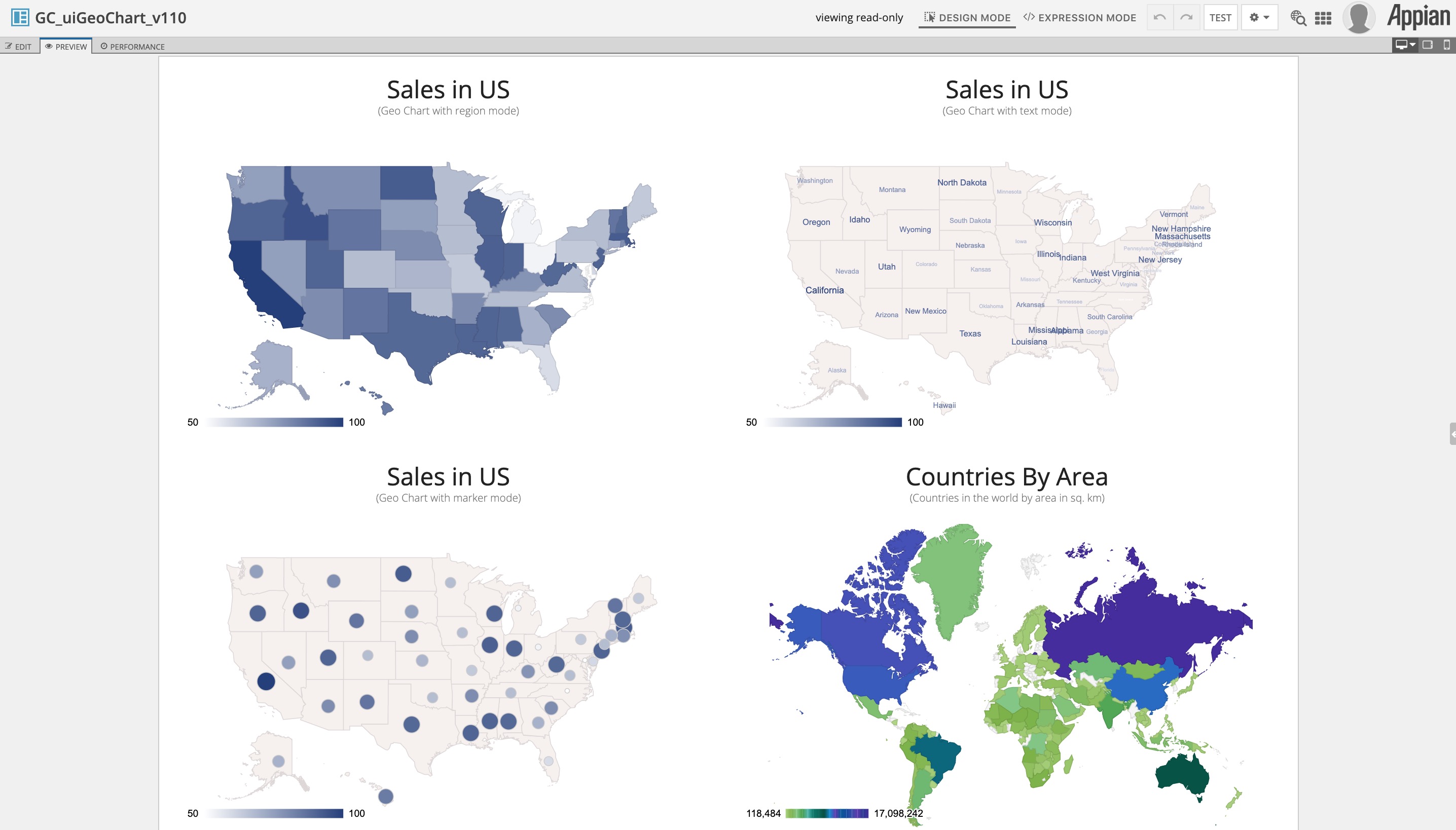Open the application grid navigation icon
1456x830 pixels.
1323,18
